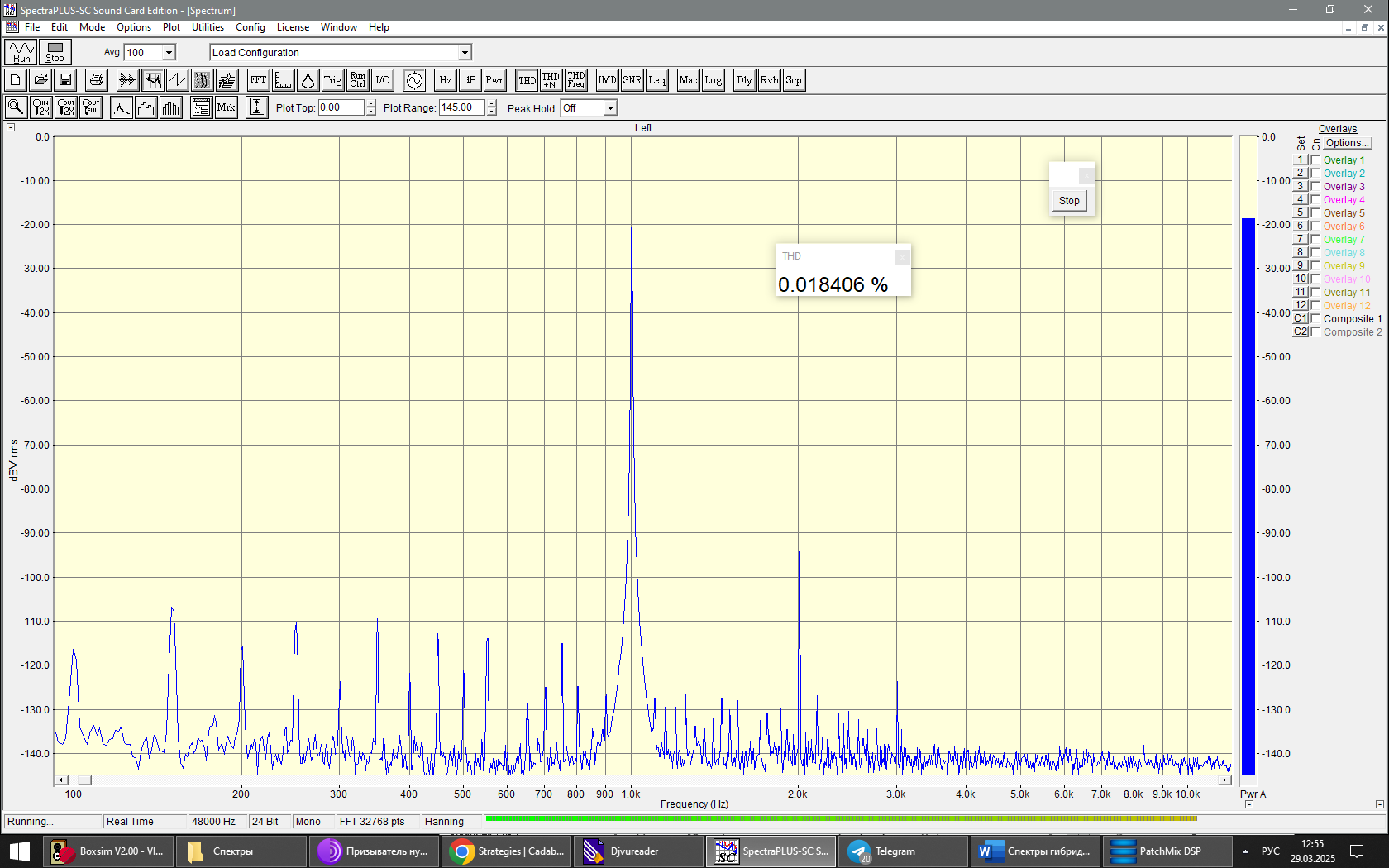Create a new file with the New icon
1389x868 pixels.
[16, 80]
